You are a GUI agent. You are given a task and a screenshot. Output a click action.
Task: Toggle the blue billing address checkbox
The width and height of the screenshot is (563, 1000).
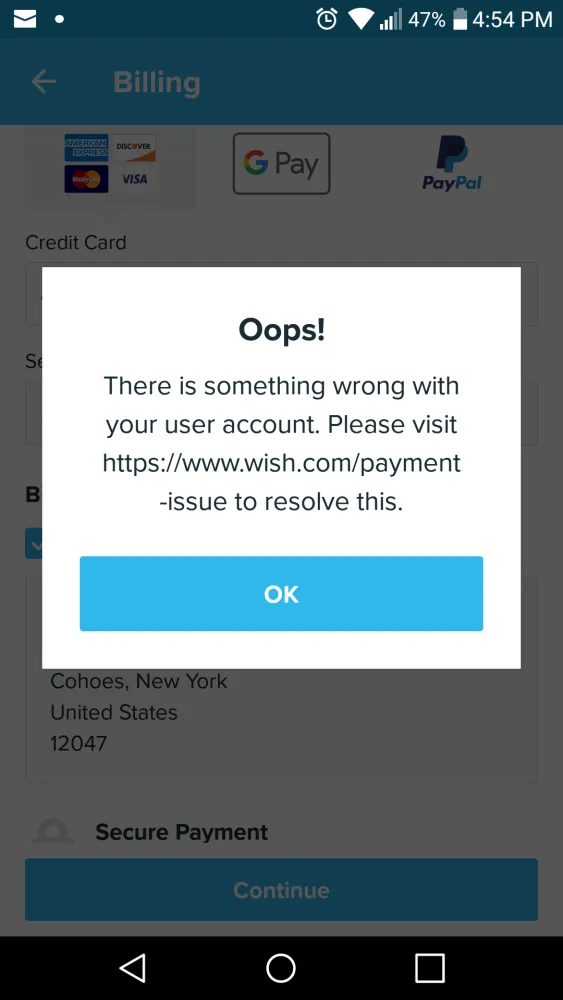tap(34, 543)
